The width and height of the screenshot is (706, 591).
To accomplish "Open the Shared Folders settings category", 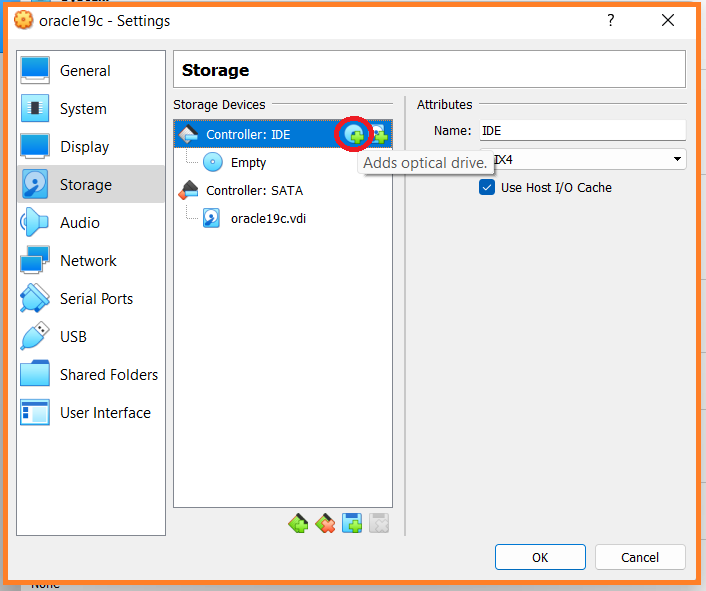I will 91,374.
